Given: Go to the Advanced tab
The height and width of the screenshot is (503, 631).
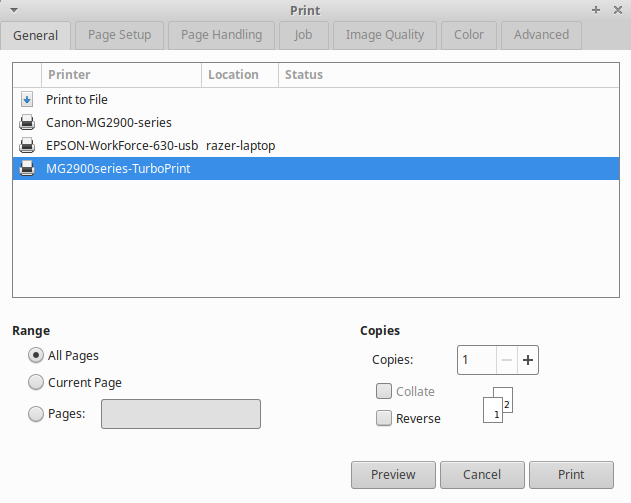Looking at the screenshot, I should (541, 35).
